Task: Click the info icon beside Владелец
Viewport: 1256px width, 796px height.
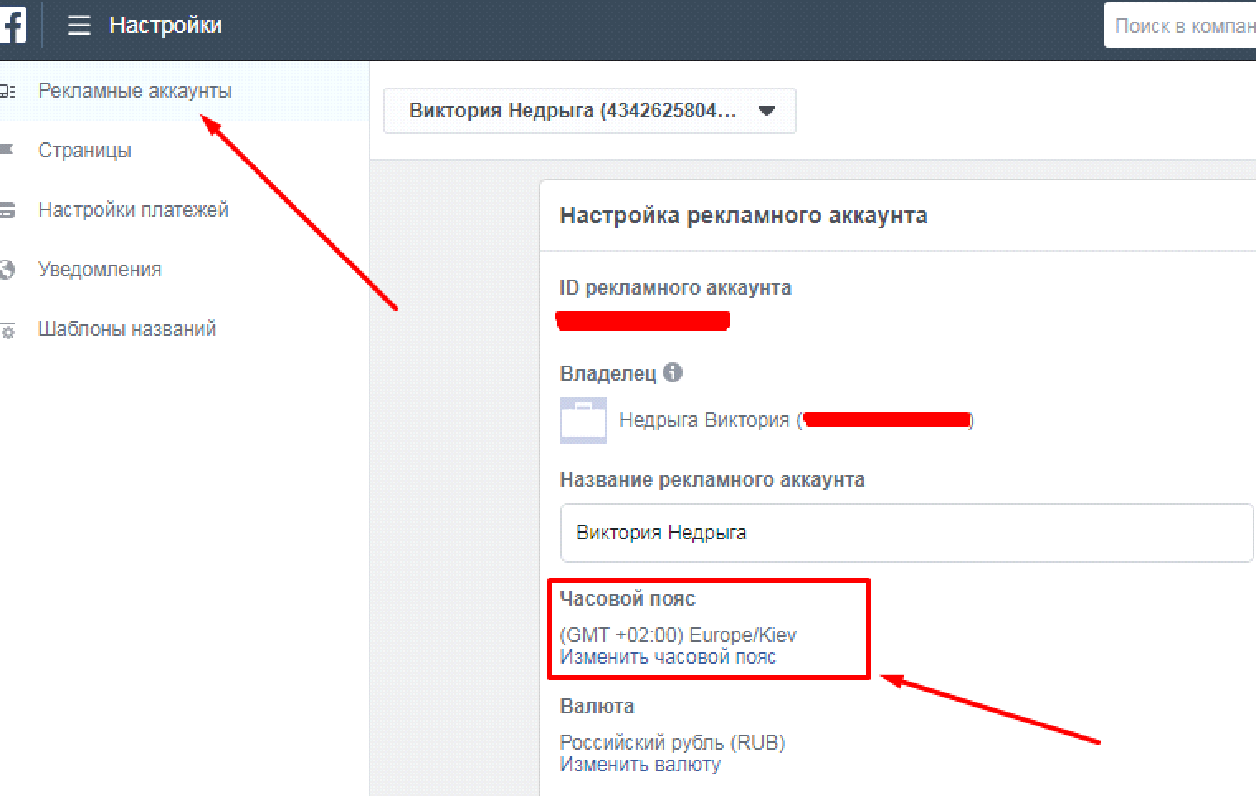Action: [x=673, y=373]
